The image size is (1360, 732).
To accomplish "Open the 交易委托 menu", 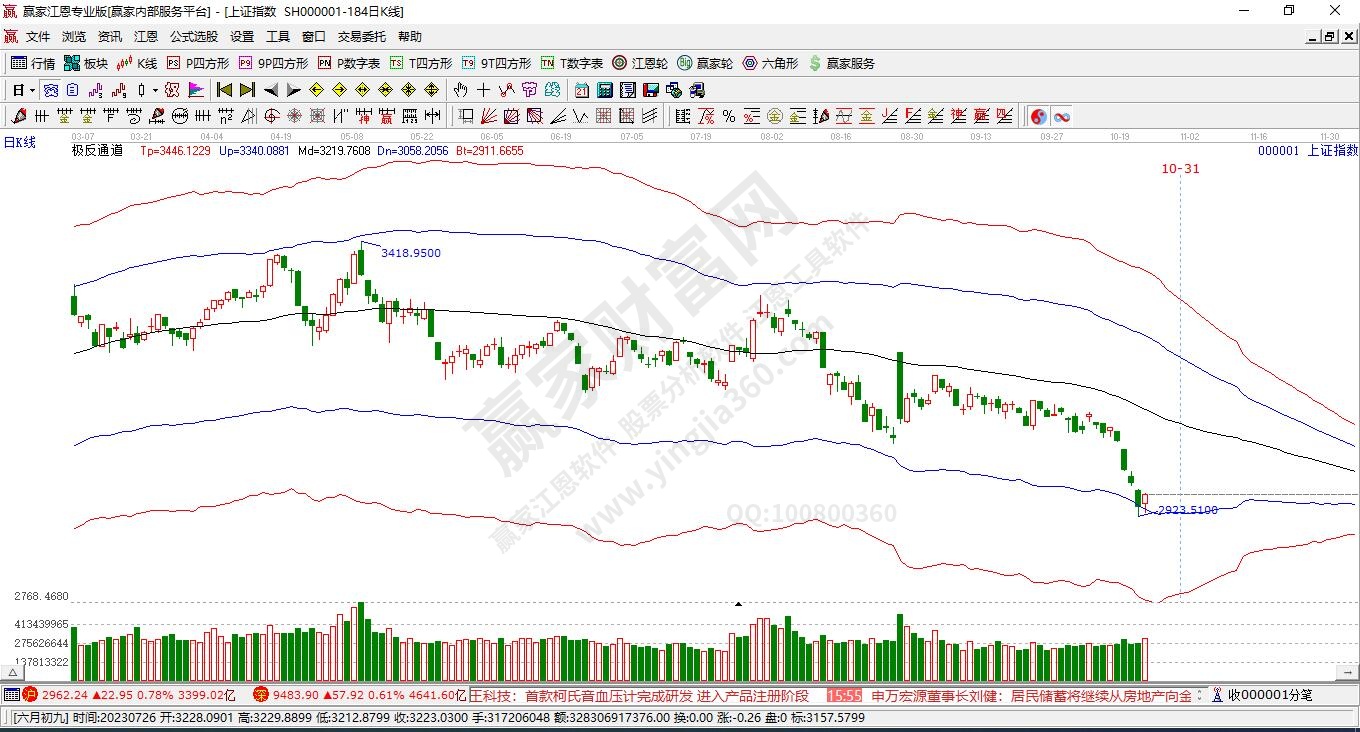I will coord(361,37).
